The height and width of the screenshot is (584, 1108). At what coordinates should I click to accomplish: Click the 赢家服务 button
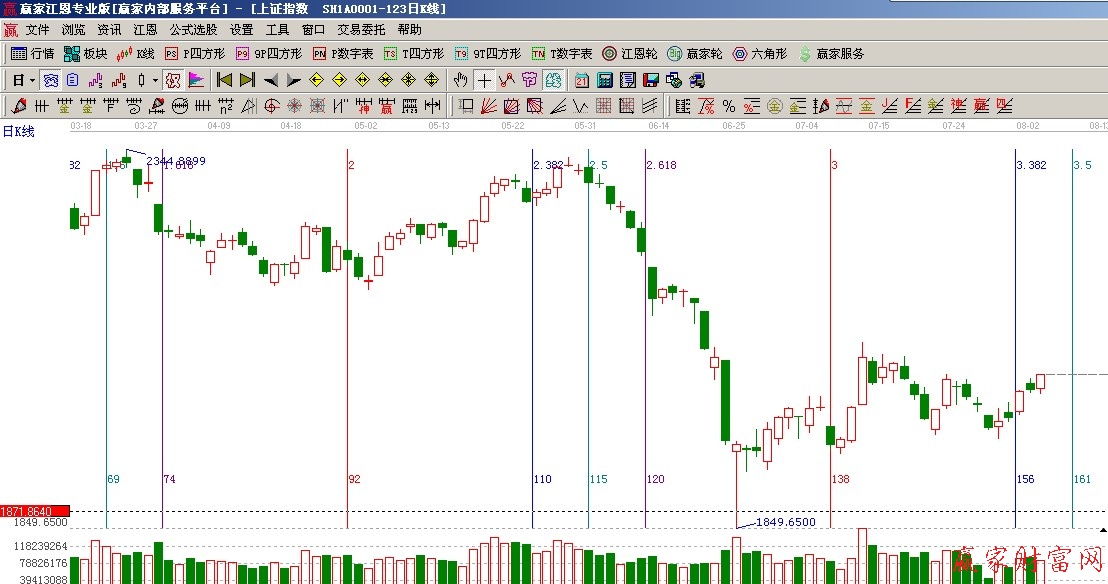click(831, 54)
